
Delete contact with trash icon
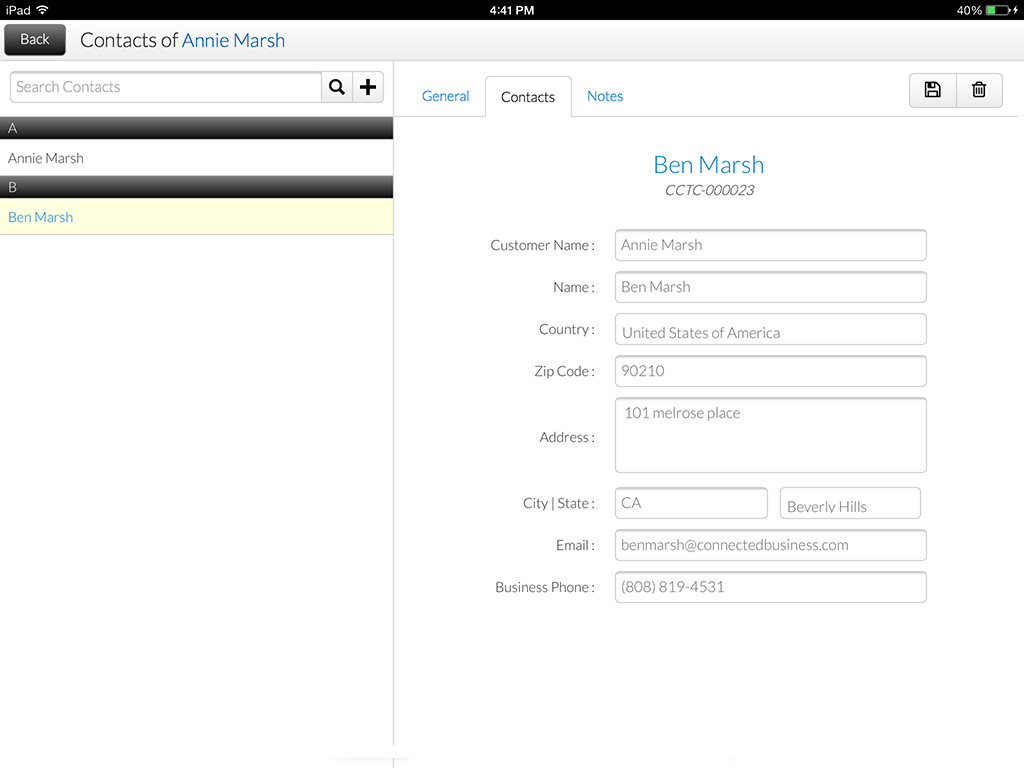tap(979, 90)
